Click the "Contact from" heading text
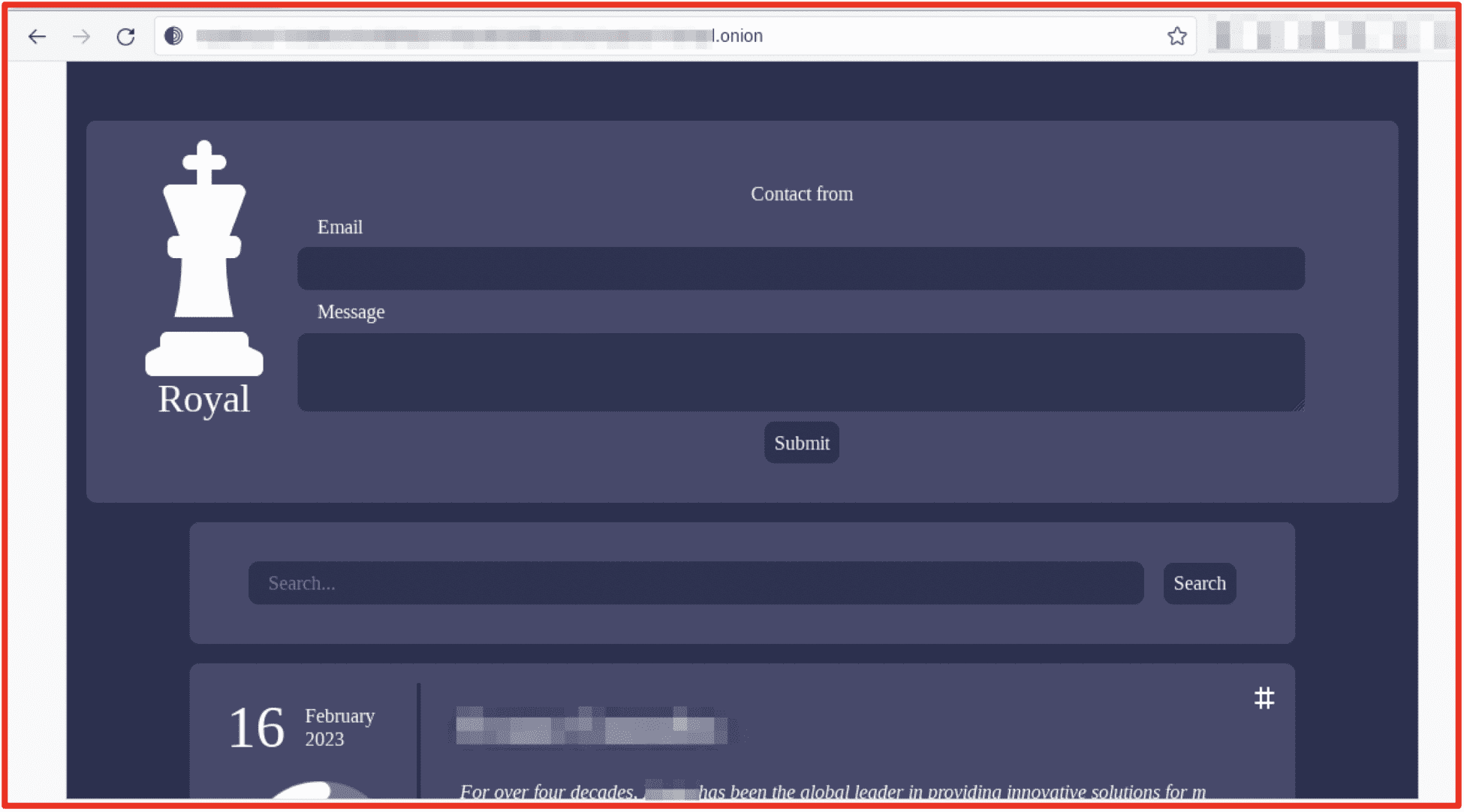1464x812 pixels. [x=802, y=194]
